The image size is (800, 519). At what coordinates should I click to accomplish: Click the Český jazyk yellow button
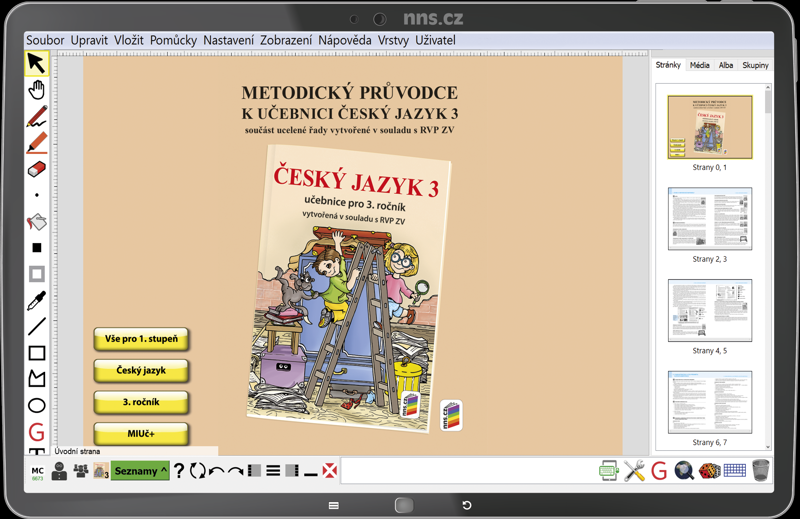tap(141, 370)
